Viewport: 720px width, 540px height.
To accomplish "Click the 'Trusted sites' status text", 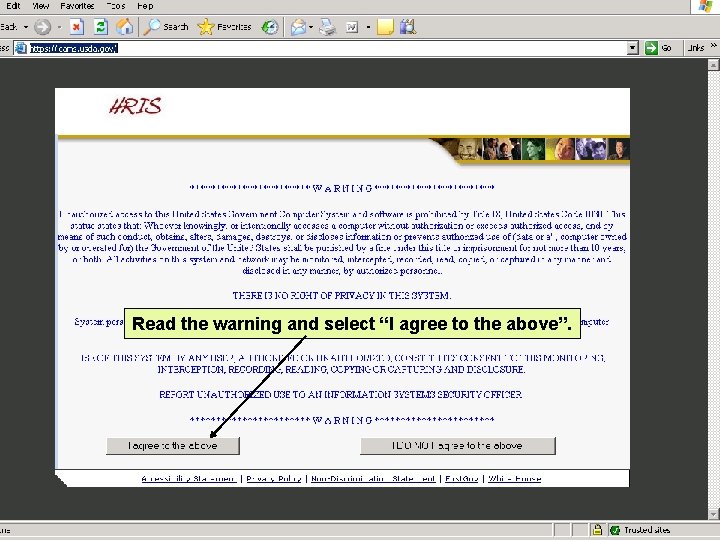I will pos(647,530).
